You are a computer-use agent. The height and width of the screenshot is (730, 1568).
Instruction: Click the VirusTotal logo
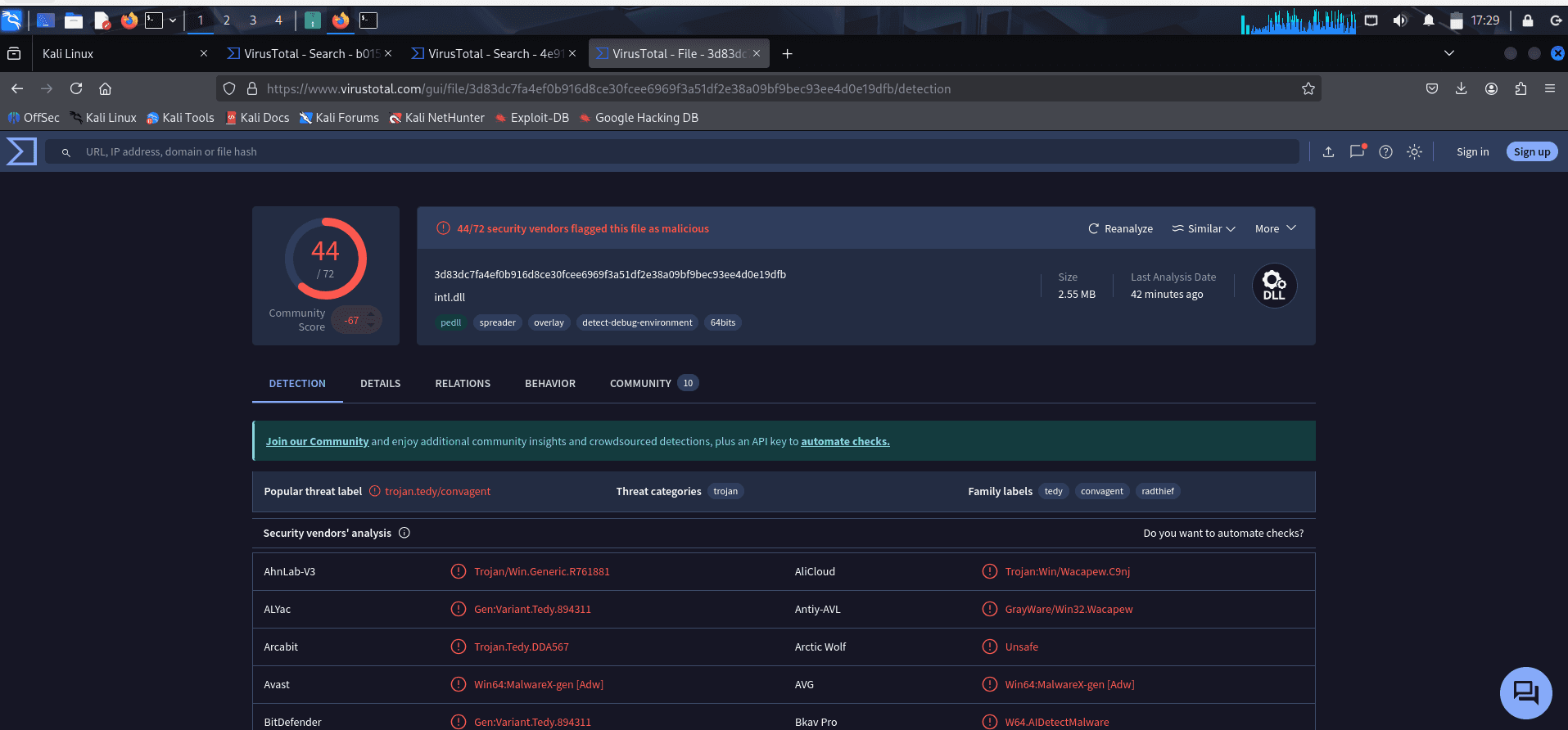[21, 151]
